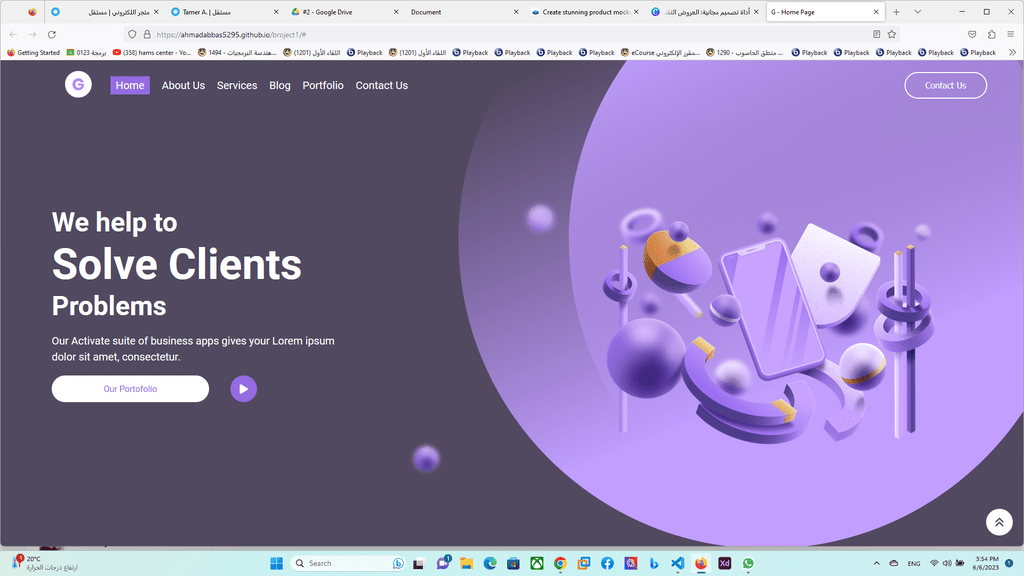This screenshot has height=576, width=1024.
Task: Click the taskbar Search box
Action: click(349, 563)
